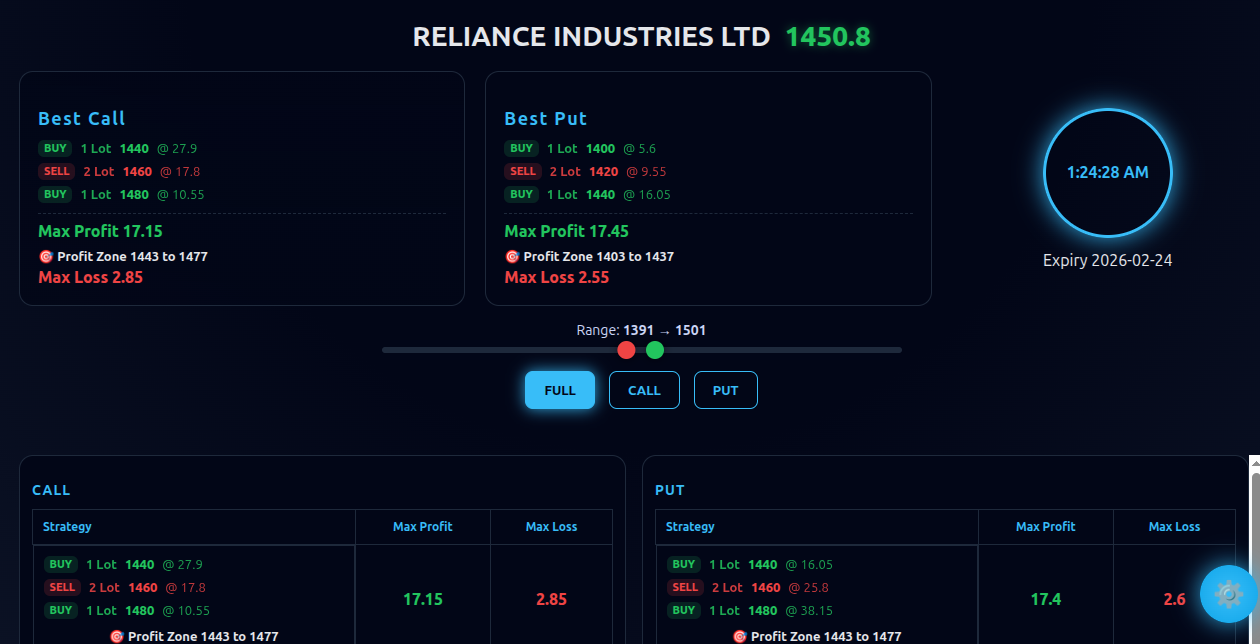Click the Best Put card heading
This screenshot has height=644, width=1260.
coord(546,118)
